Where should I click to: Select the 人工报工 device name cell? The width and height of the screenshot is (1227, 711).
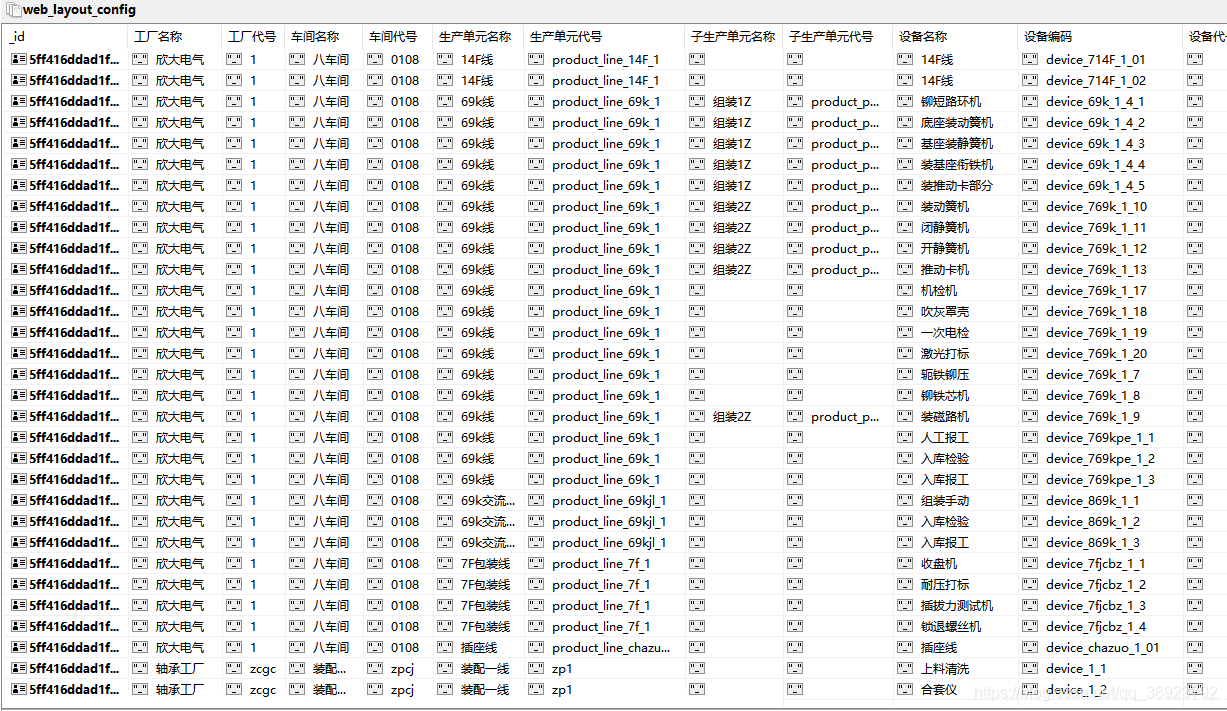click(x=945, y=438)
